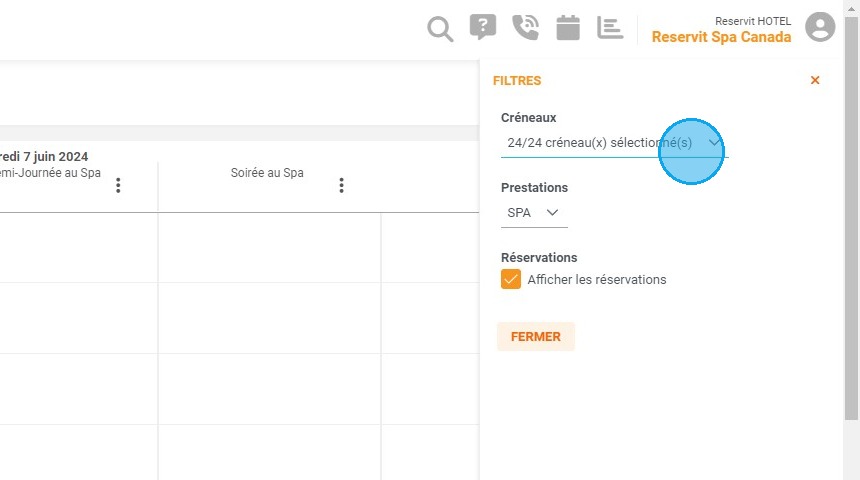Click the phone call icon
860x480 pixels.
point(525,27)
